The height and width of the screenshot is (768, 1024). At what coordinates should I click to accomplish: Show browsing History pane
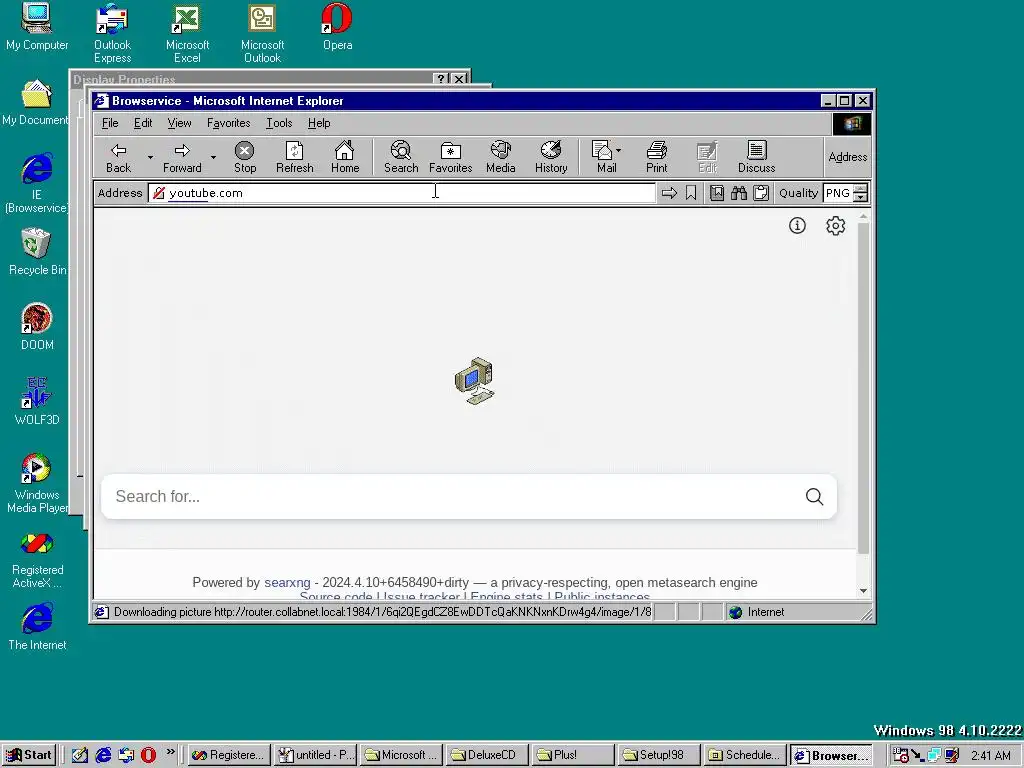(x=551, y=157)
